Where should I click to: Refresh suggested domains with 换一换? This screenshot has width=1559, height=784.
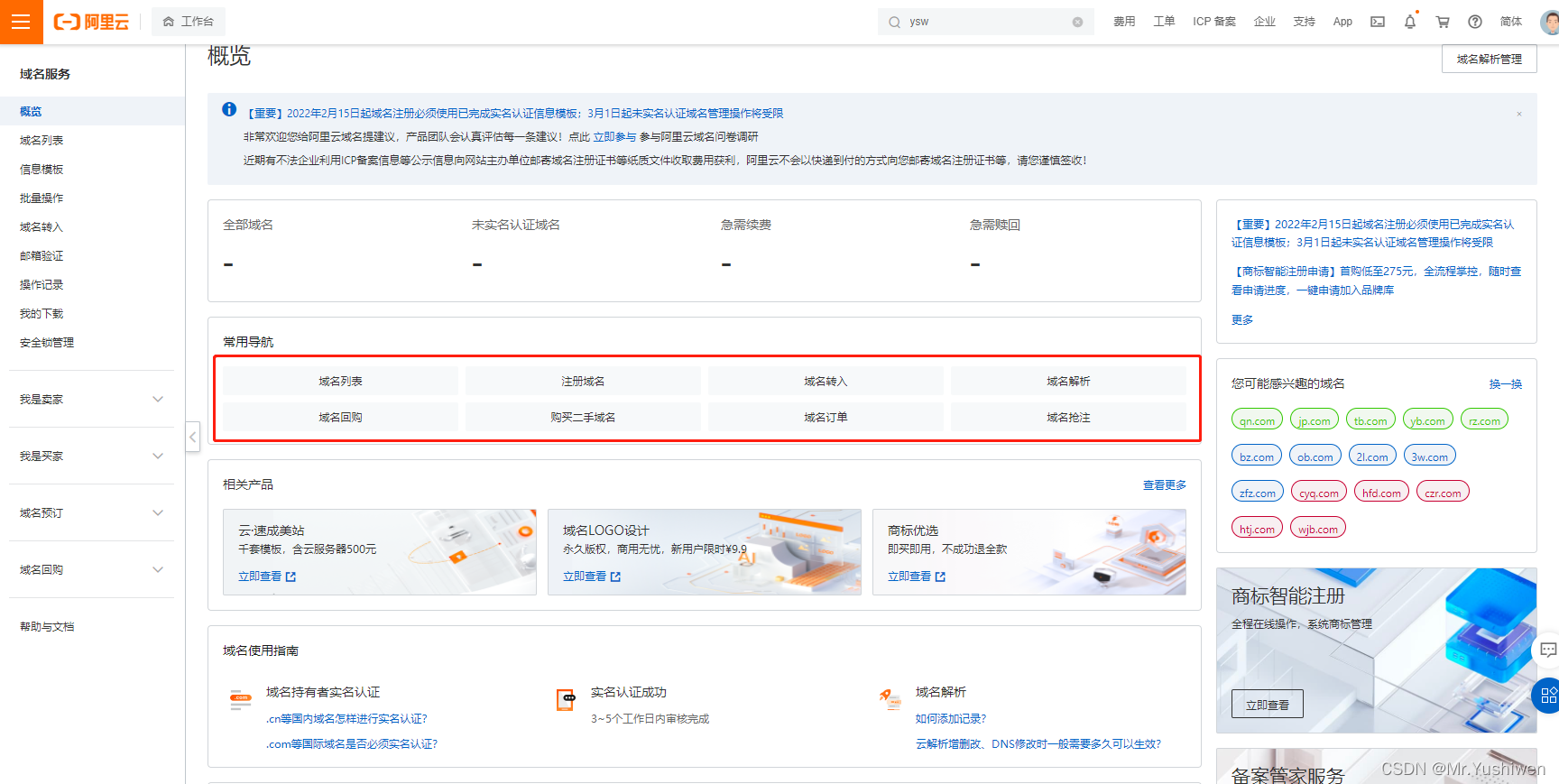click(1505, 383)
